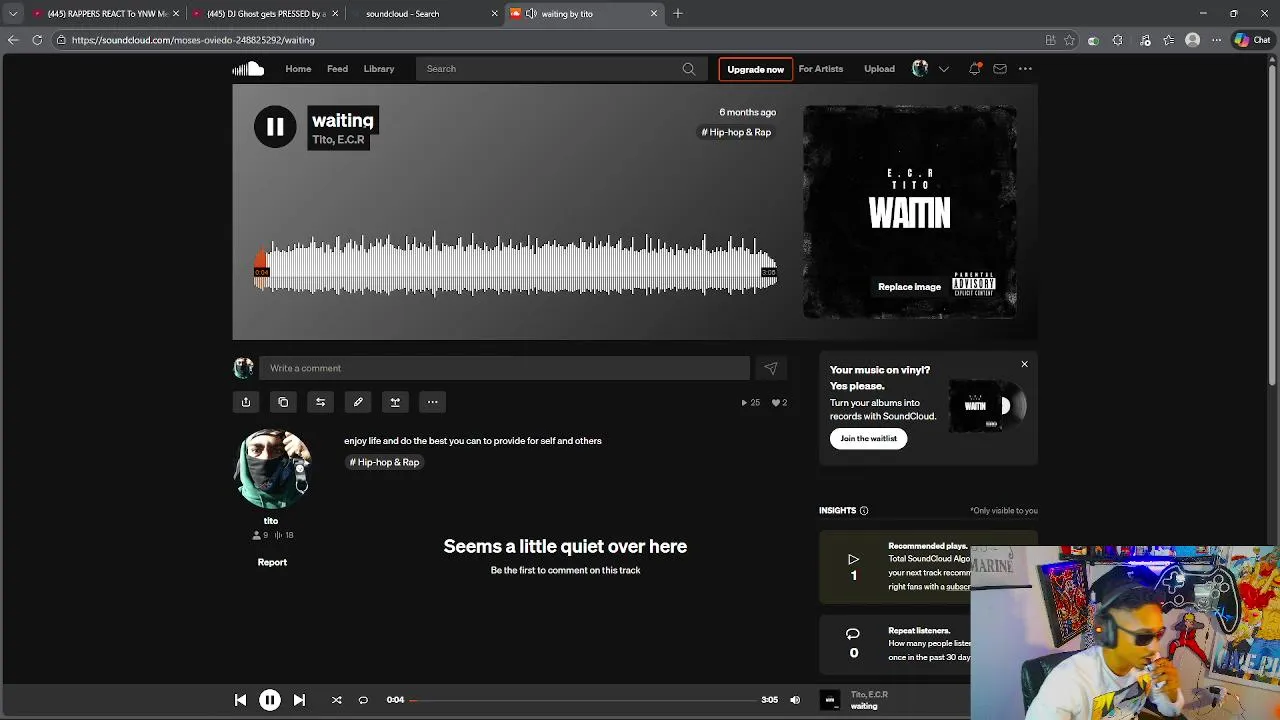Open the browser profile avatar
1280x720 pixels.
pyautogui.click(x=1192, y=40)
